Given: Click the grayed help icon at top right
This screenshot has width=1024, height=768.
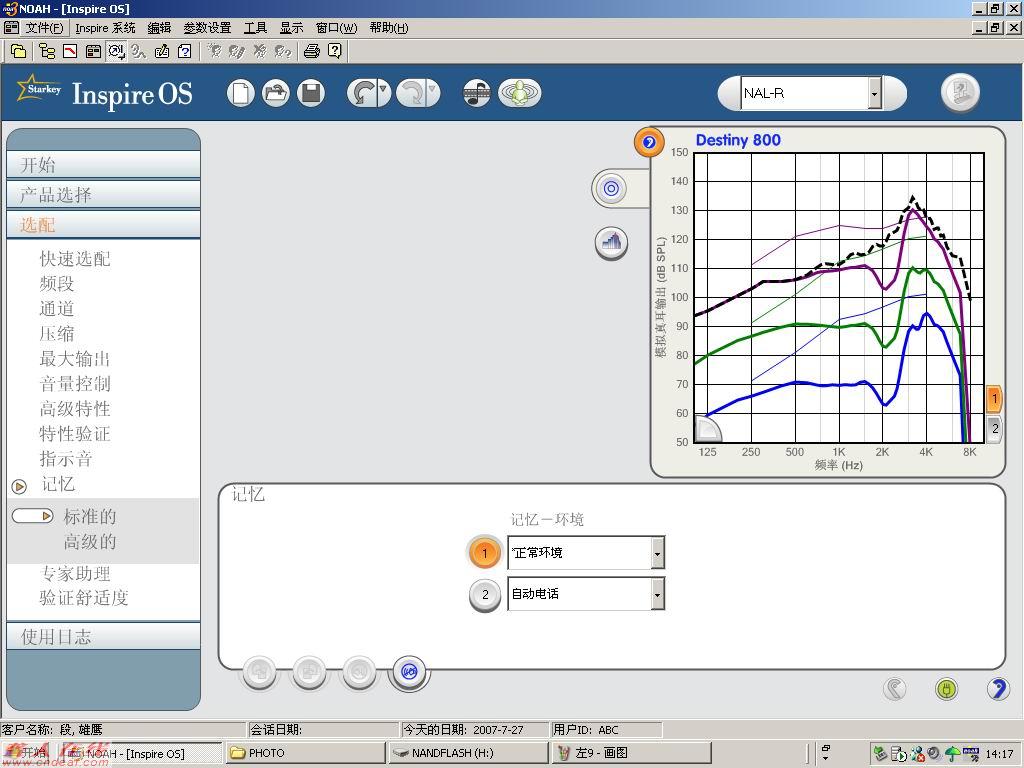Looking at the screenshot, I should click(961, 93).
